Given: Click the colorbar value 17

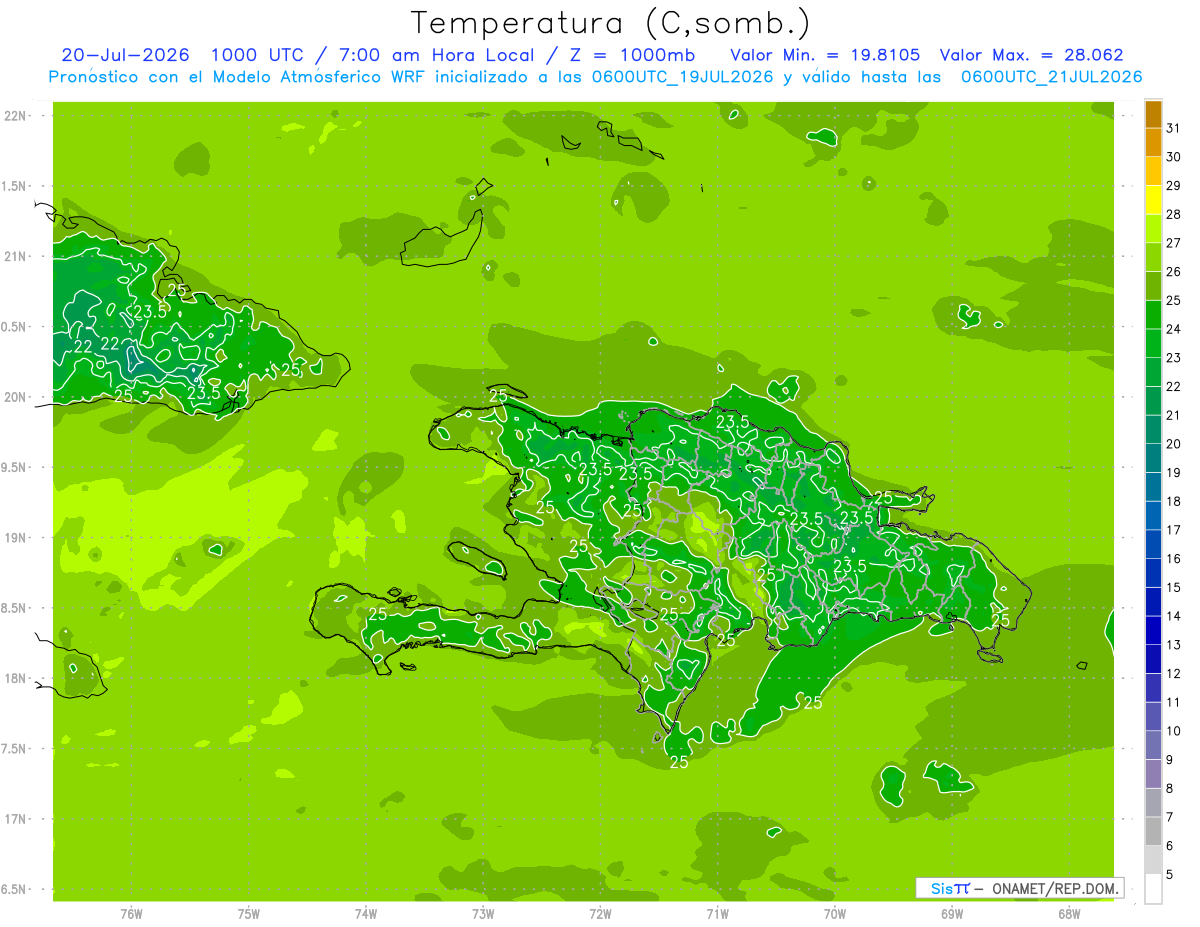Looking at the screenshot, I should tap(1173, 530).
